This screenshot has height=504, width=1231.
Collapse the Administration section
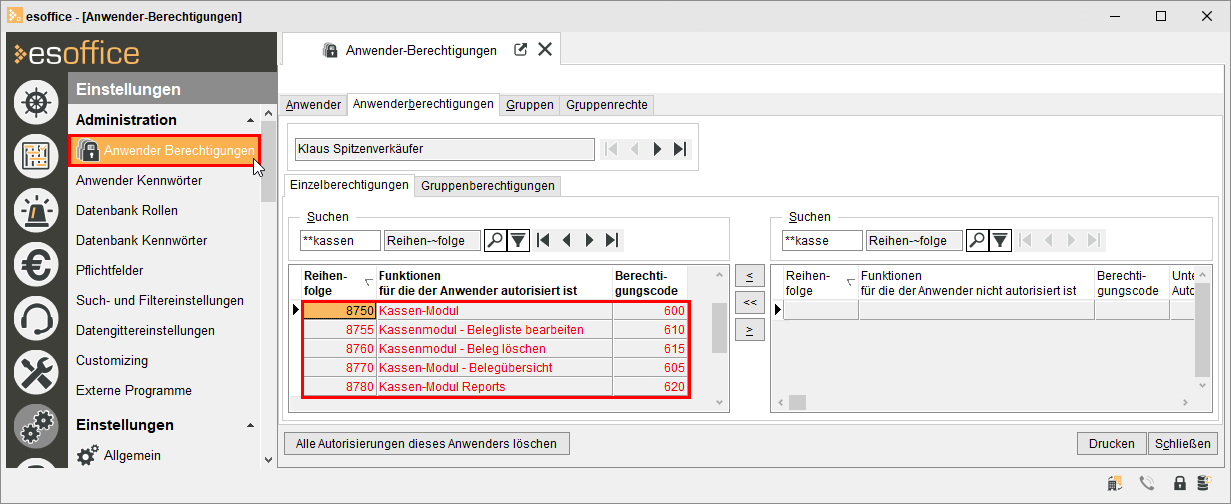(x=250, y=120)
